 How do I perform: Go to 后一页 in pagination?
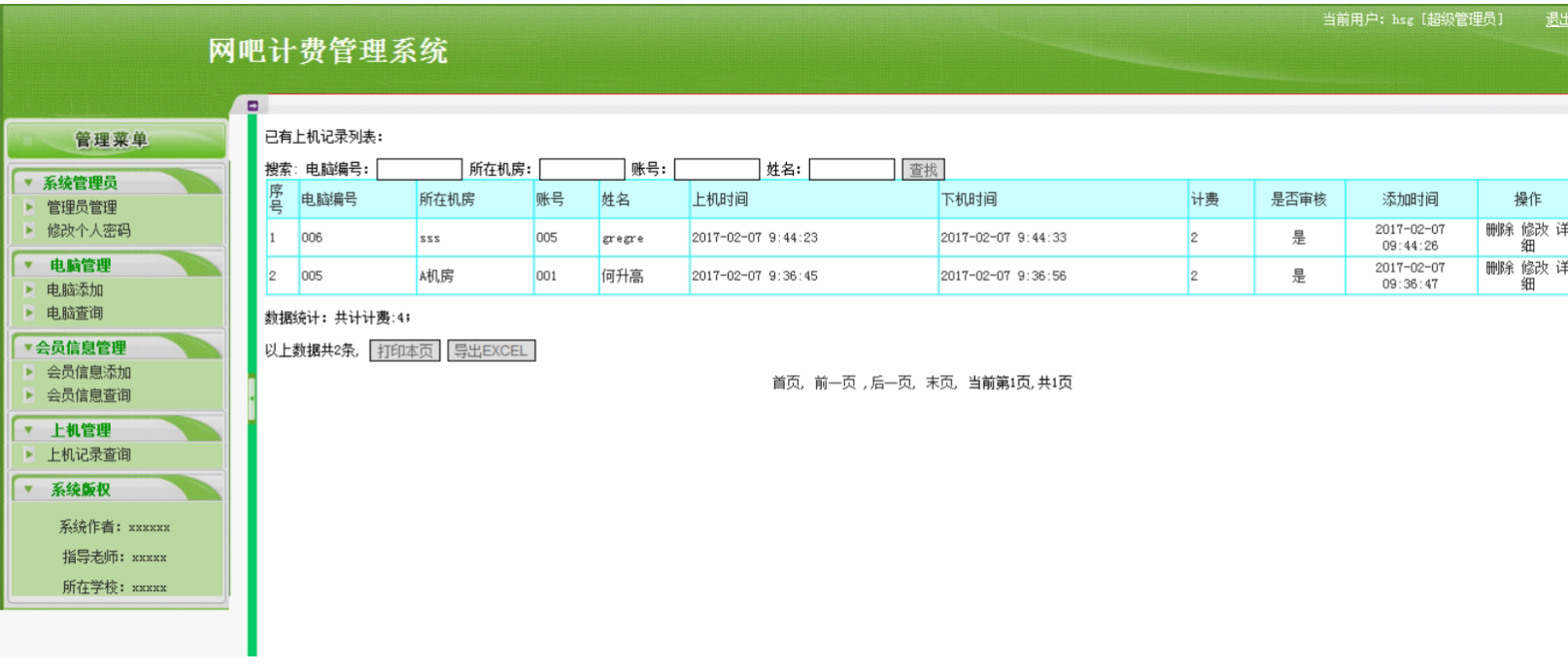(891, 383)
